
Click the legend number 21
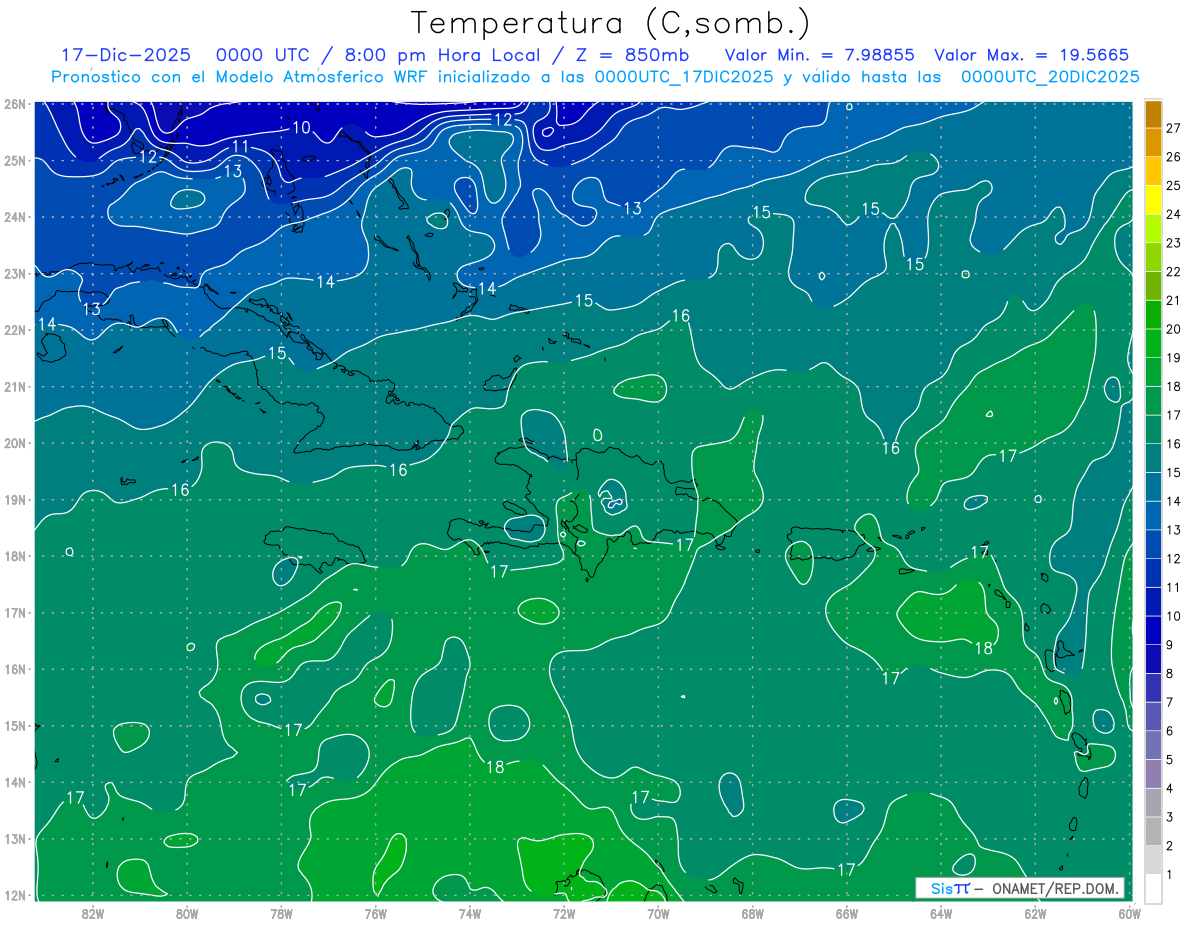click(x=1173, y=300)
